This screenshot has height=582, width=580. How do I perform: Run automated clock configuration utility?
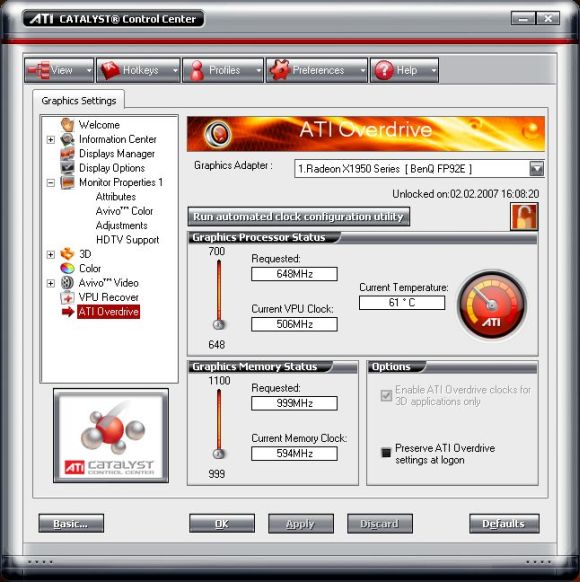pyautogui.click(x=298, y=216)
